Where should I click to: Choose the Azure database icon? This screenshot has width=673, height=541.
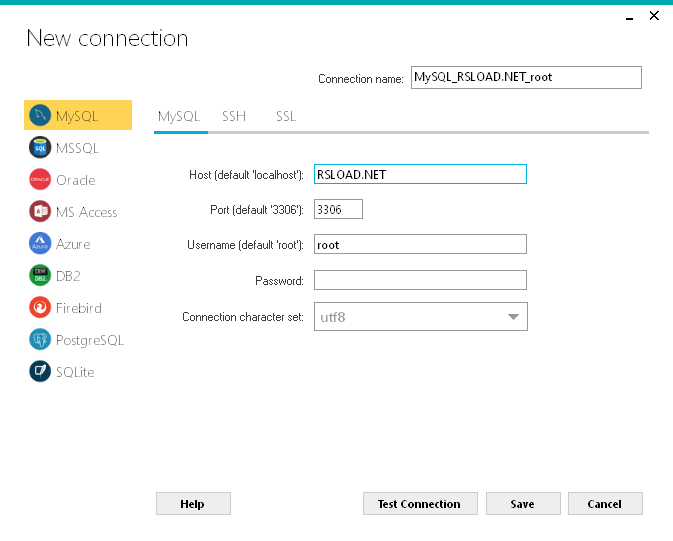click(x=40, y=244)
